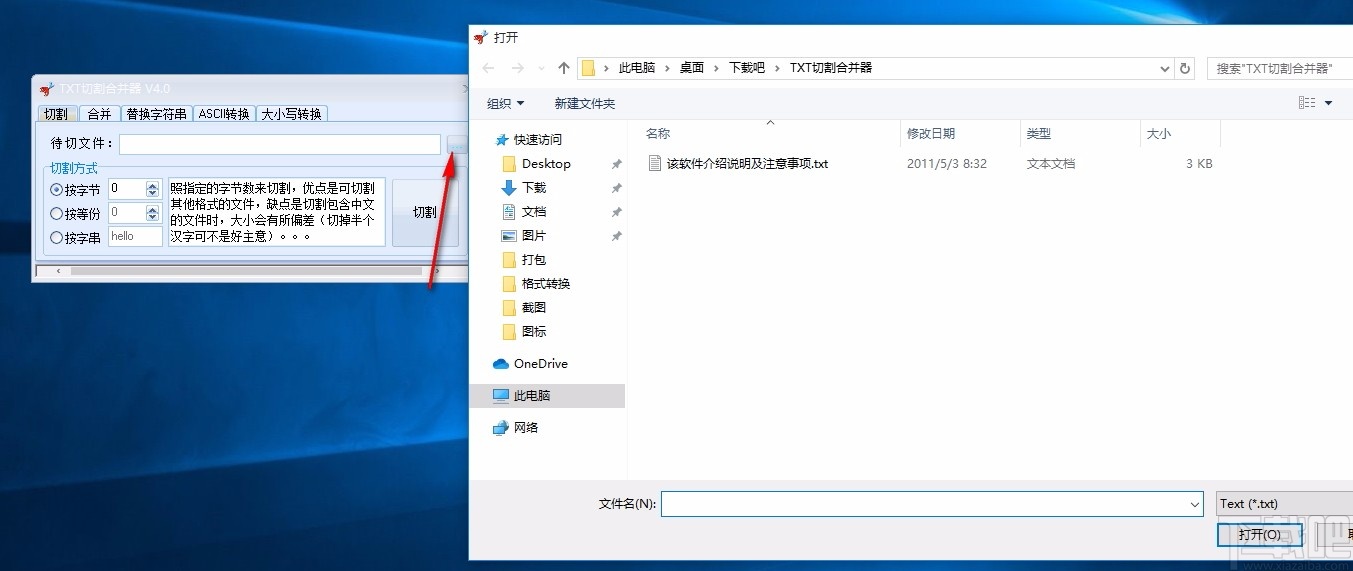Click the browse button next to 待切文件

point(457,144)
